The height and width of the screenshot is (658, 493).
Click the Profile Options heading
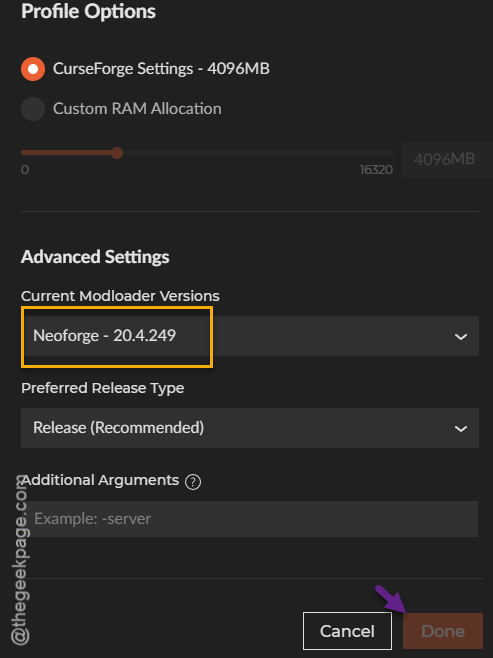(89, 11)
